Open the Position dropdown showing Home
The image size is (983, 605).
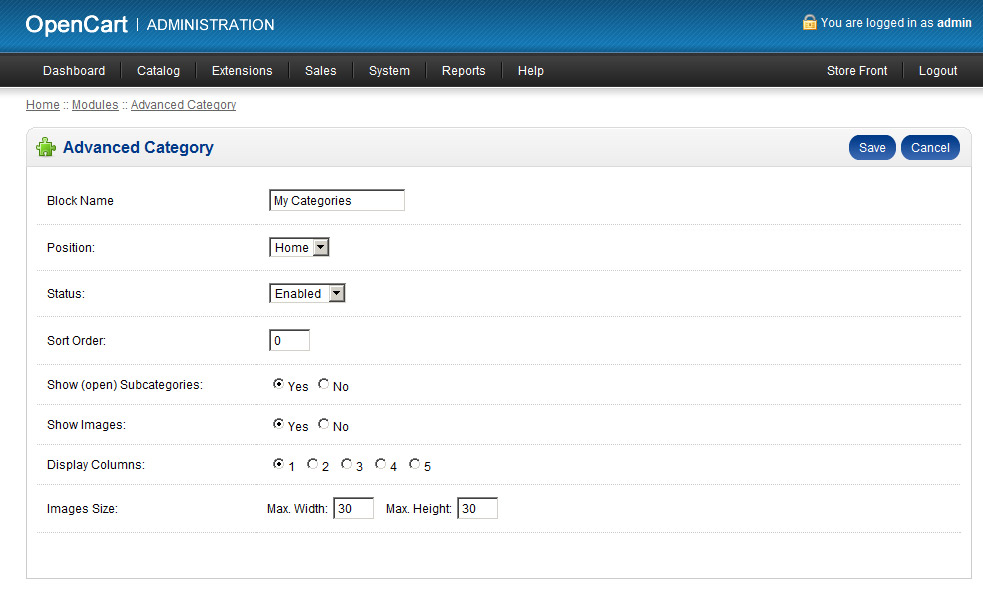click(x=299, y=248)
